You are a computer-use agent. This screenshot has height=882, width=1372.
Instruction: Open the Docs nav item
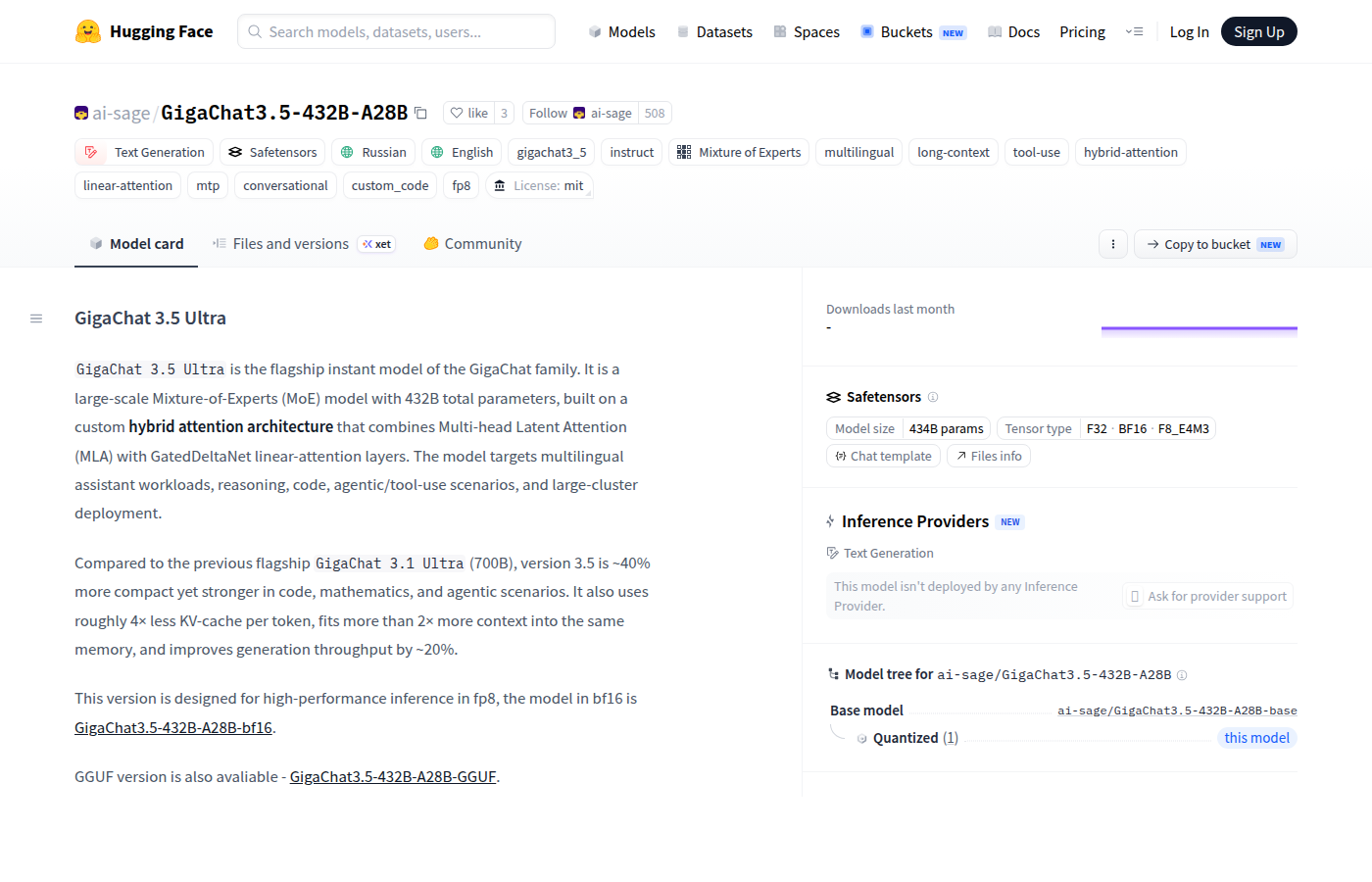tap(1013, 31)
